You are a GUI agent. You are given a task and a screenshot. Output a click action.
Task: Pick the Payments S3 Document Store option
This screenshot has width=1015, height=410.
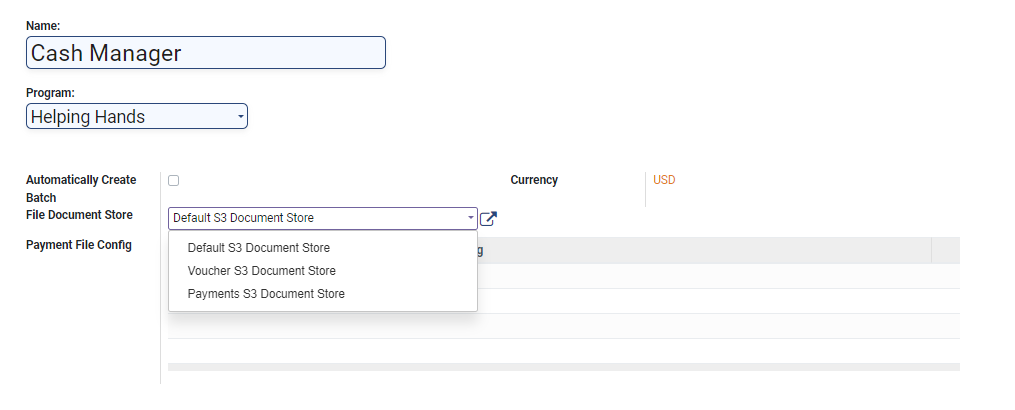click(266, 294)
